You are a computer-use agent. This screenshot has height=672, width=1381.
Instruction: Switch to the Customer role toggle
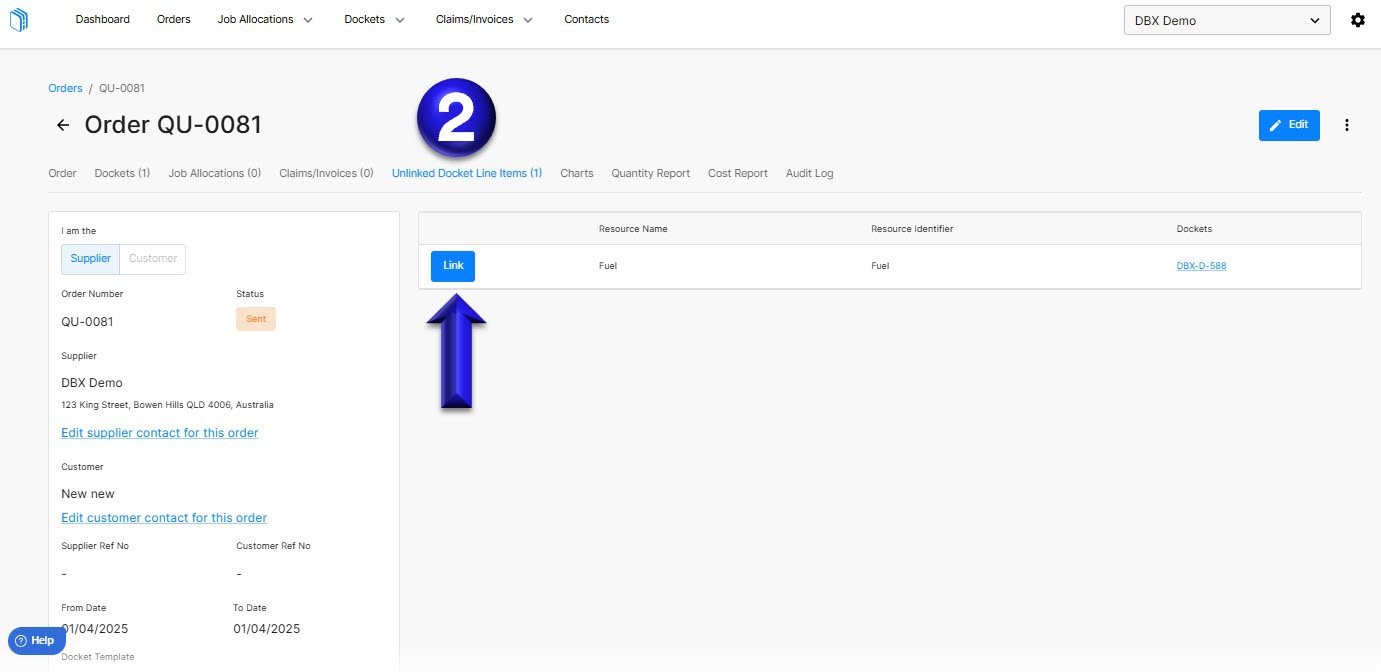coord(152,258)
